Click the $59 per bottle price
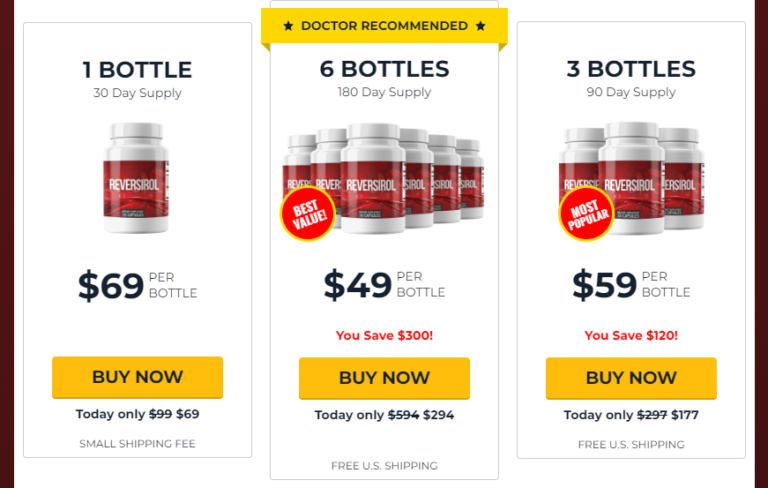The height and width of the screenshot is (488, 768). pos(631,284)
